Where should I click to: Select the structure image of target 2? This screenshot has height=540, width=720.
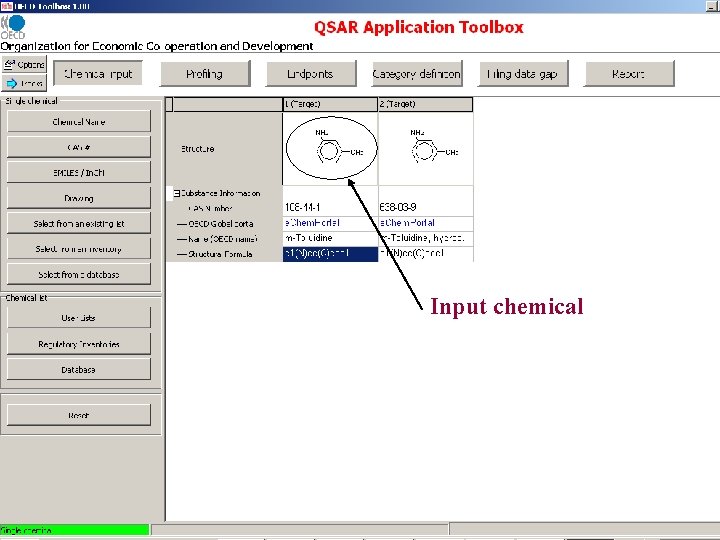(426, 149)
